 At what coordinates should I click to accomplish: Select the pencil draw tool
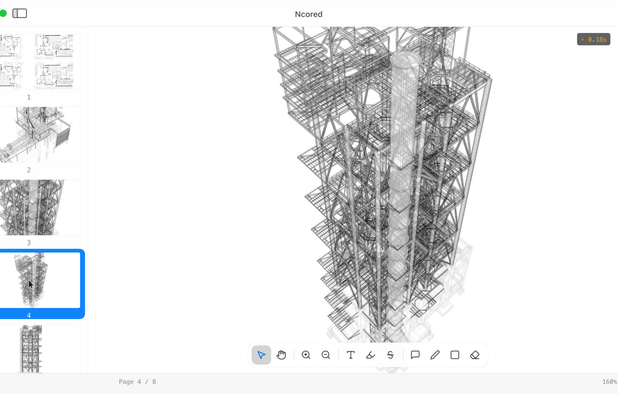point(435,355)
